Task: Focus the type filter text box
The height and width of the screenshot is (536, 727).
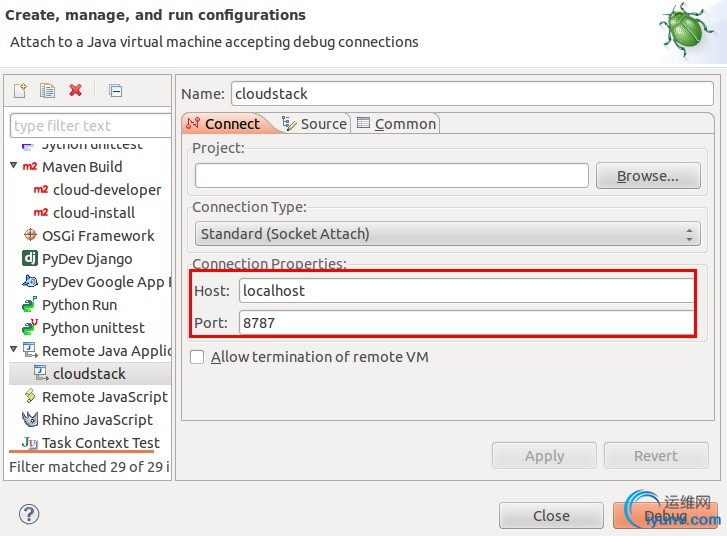Action: click(x=90, y=126)
